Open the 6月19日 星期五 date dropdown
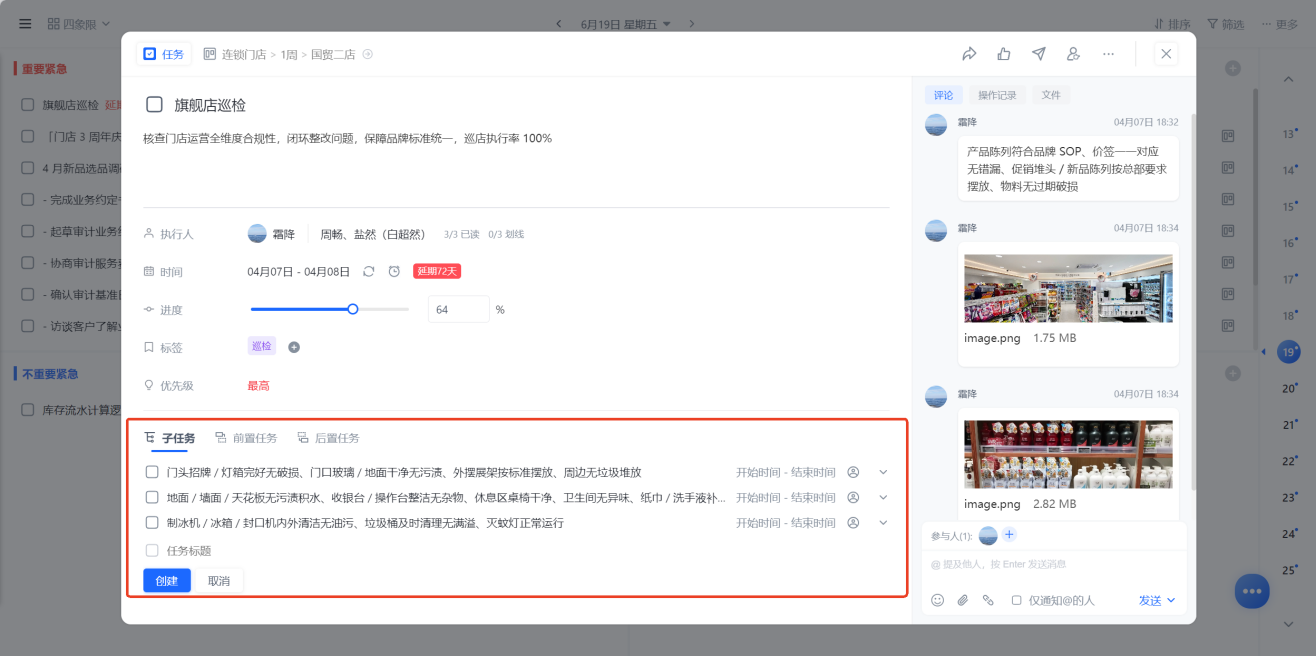 coord(625,24)
